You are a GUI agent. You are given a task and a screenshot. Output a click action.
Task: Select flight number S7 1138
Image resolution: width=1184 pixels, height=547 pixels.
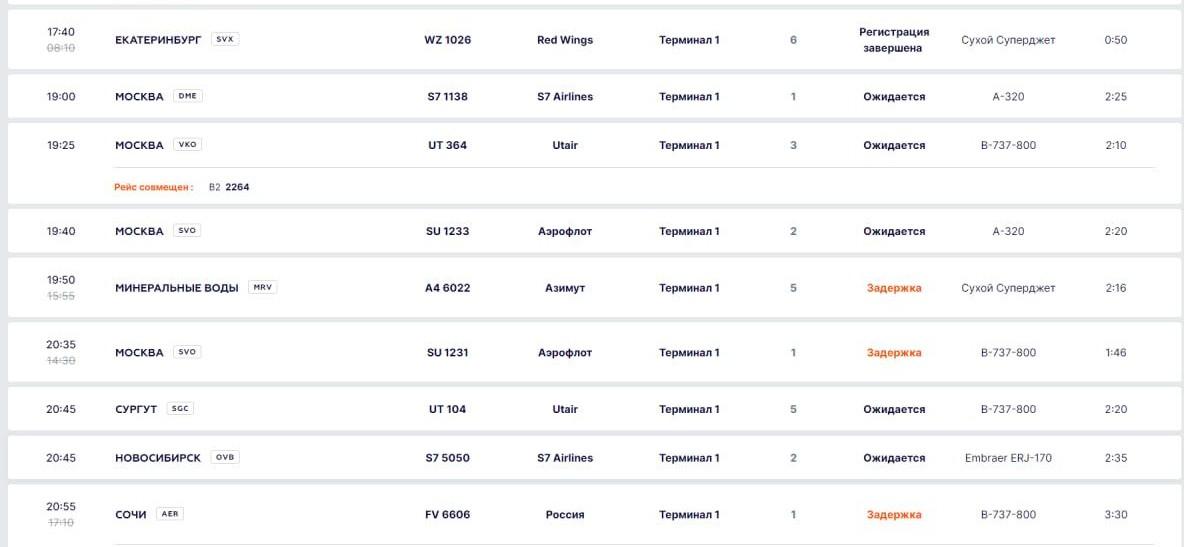(447, 97)
